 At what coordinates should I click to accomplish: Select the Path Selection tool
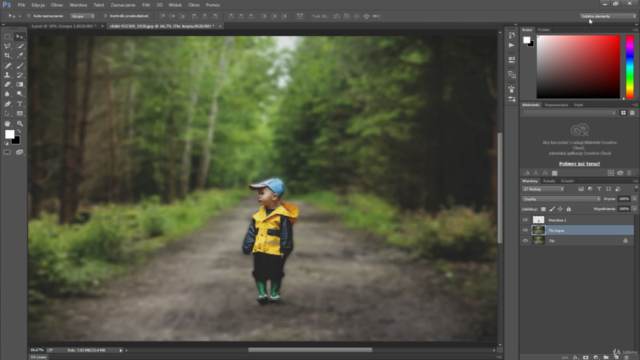point(7,113)
